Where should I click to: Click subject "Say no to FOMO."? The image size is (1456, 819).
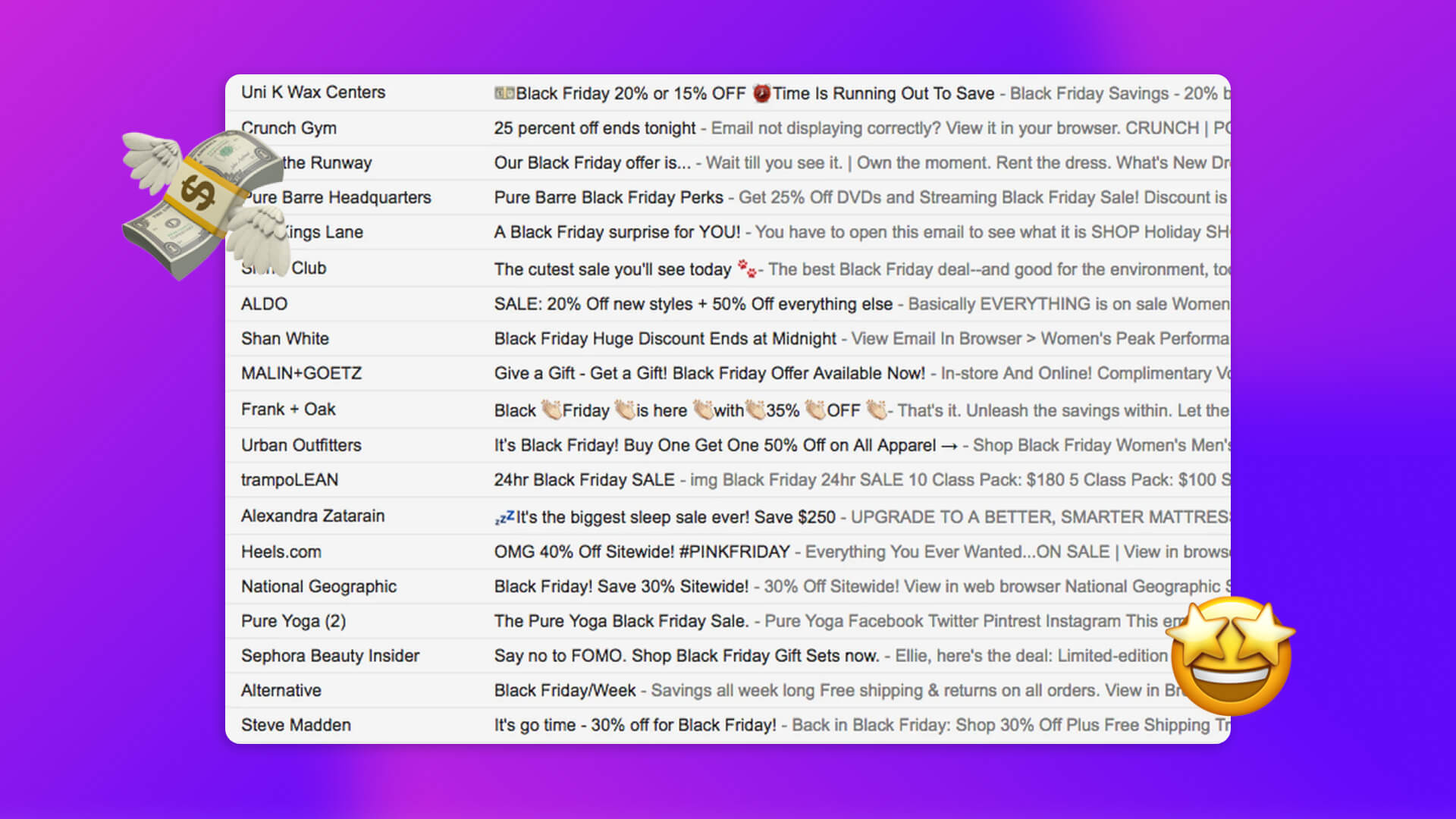pos(560,656)
